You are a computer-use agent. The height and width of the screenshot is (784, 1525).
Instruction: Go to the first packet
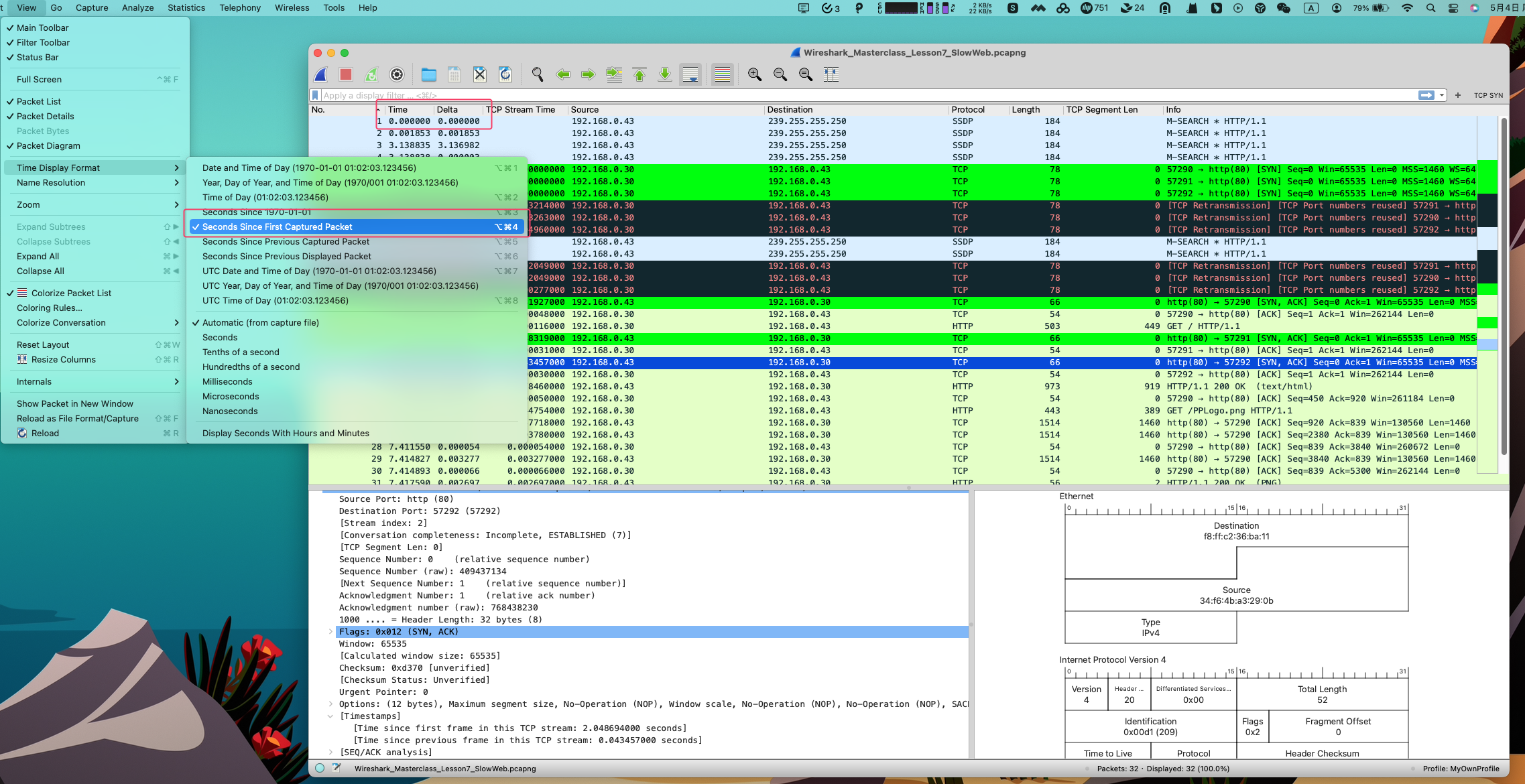click(x=639, y=74)
